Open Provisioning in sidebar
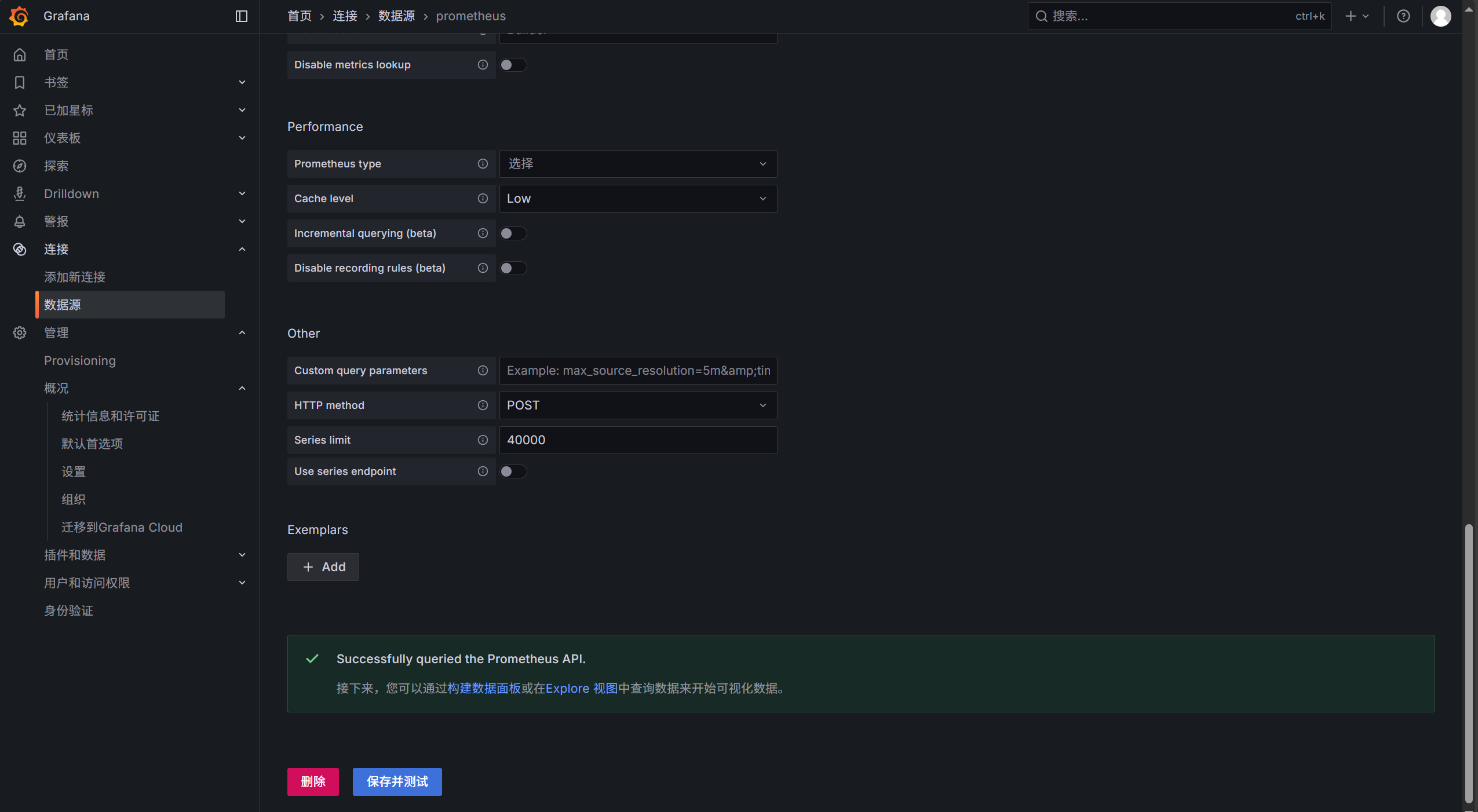This screenshot has height=812, width=1478. pyautogui.click(x=80, y=360)
